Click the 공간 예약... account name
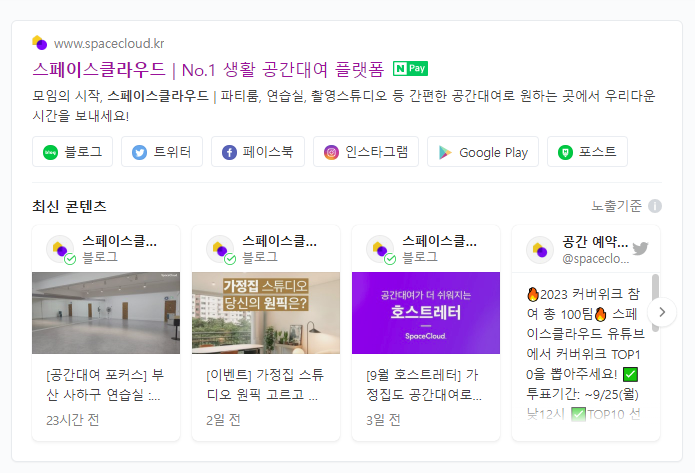Screen dimensions: 695x473 point(595,242)
